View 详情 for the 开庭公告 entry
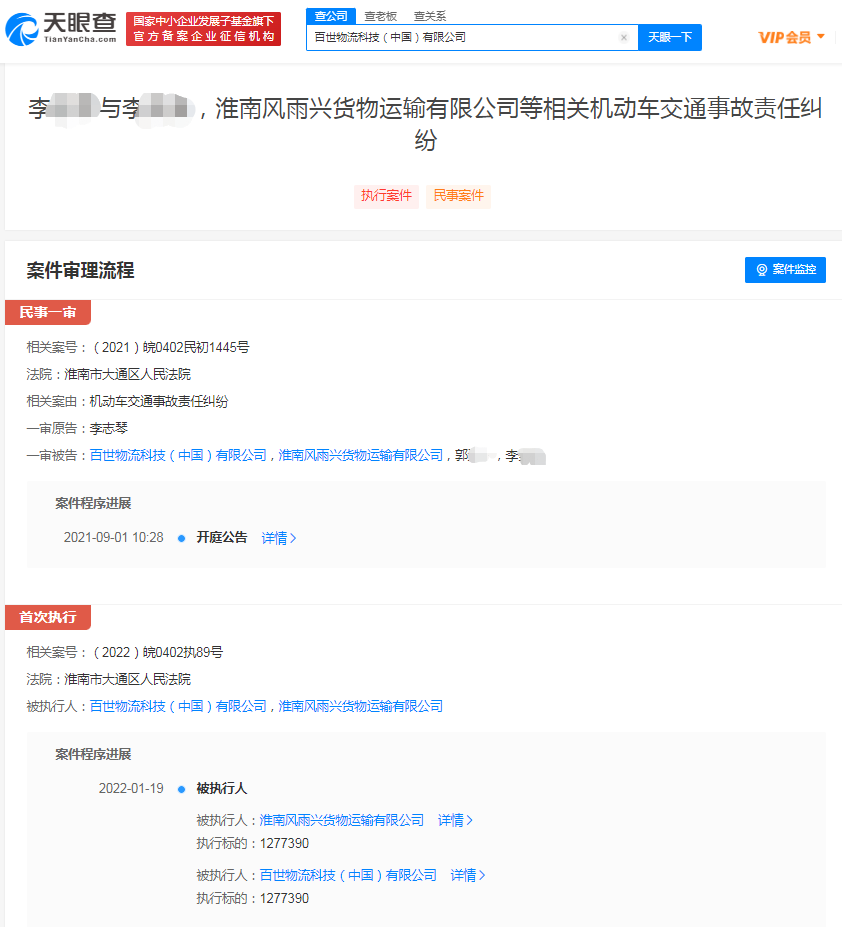This screenshot has width=842, height=927. (278, 538)
